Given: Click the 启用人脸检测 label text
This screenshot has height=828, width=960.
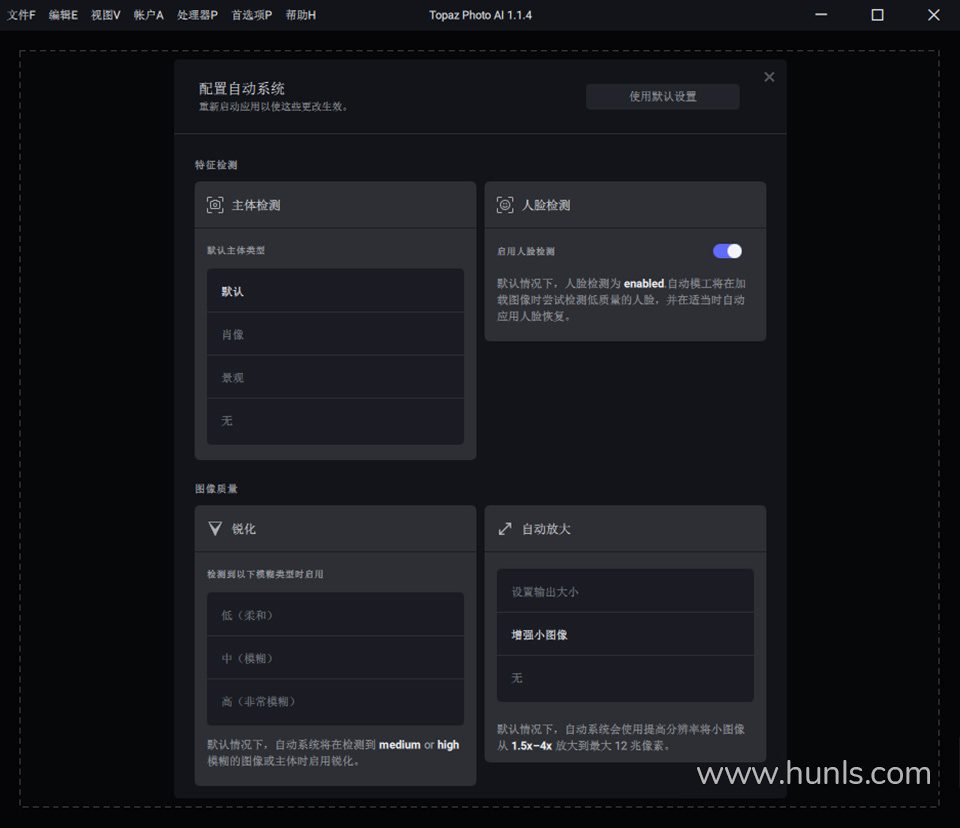Looking at the screenshot, I should pos(526,251).
